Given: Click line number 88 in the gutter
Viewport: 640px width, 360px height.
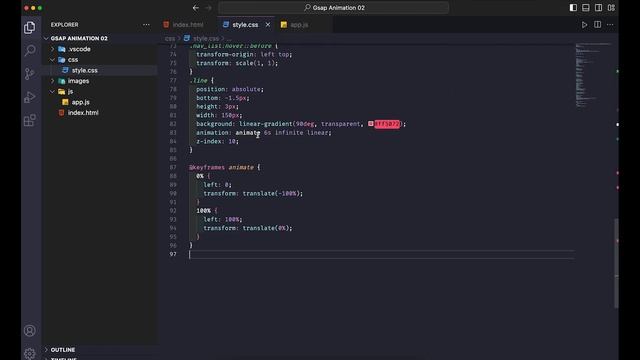Looking at the screenshot, I should 173,176.
